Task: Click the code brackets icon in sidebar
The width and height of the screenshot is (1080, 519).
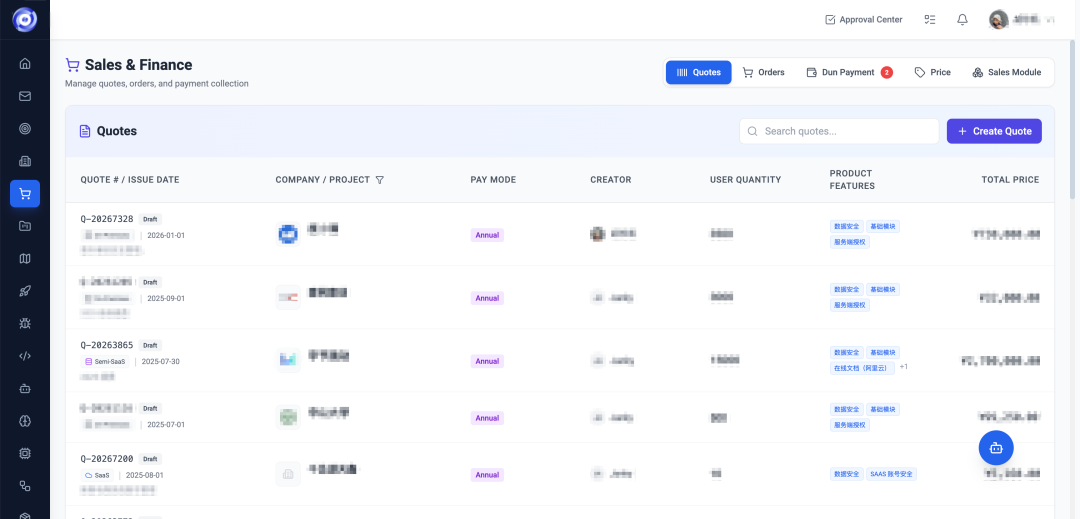Action: point(25,356)
